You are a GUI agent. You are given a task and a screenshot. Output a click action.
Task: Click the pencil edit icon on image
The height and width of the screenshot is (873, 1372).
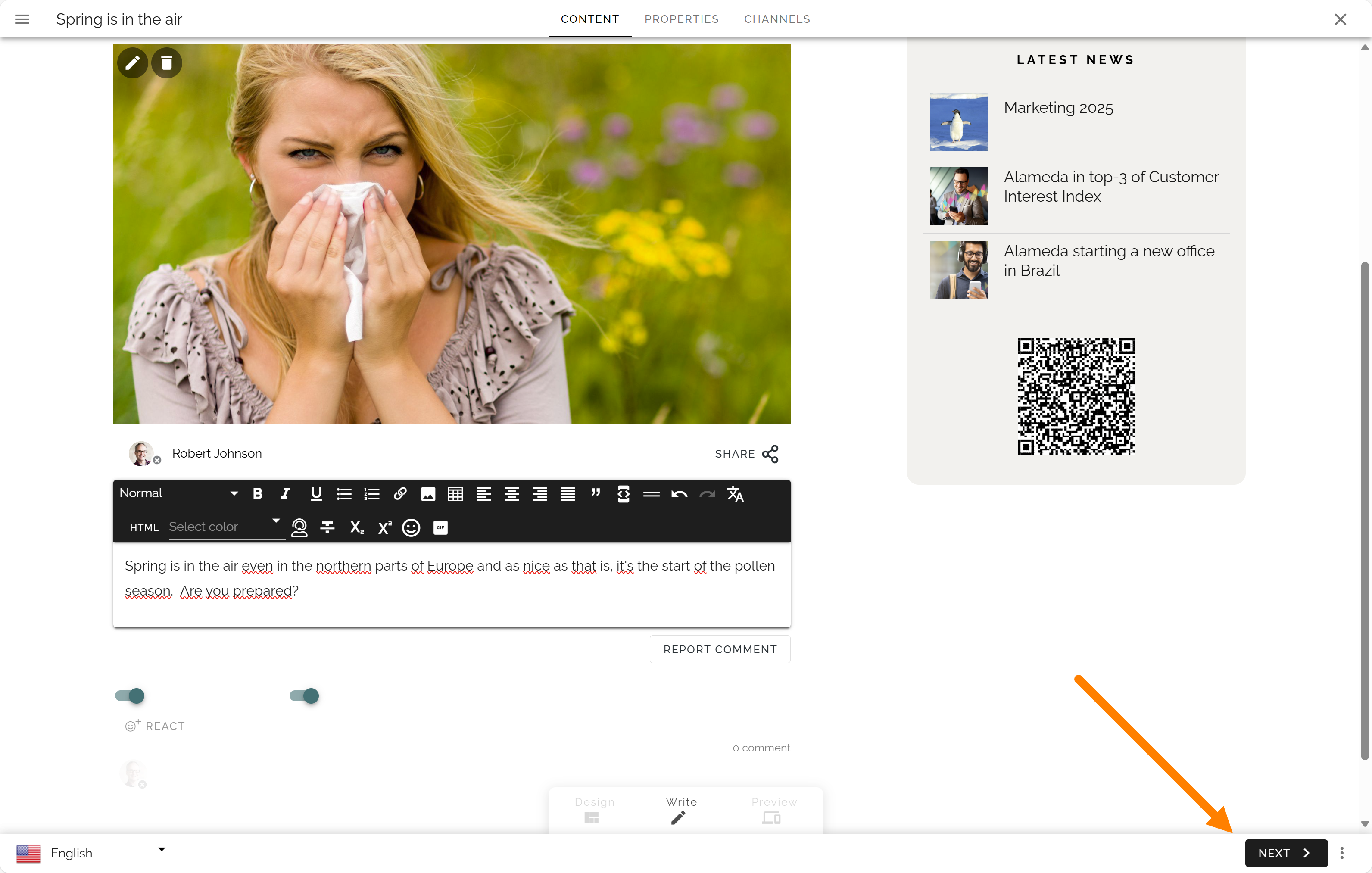coord(133,62)
